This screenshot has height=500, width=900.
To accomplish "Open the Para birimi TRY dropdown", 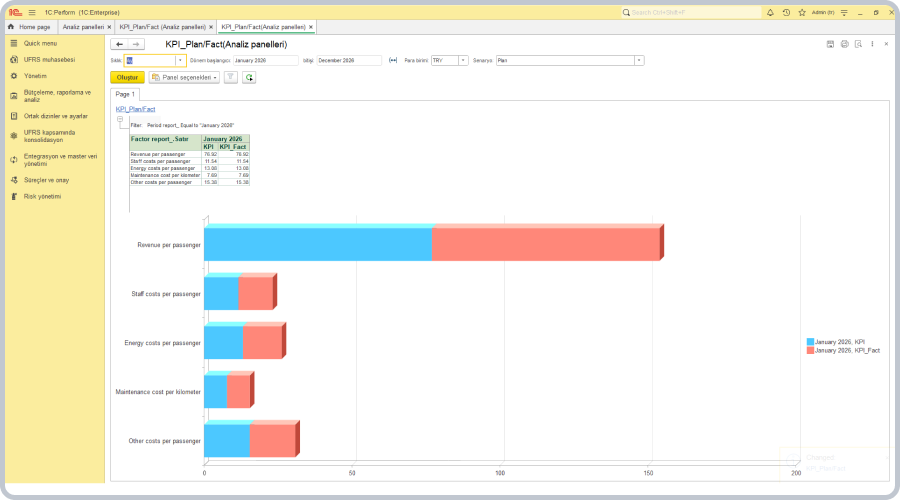I will pos(462,60).
